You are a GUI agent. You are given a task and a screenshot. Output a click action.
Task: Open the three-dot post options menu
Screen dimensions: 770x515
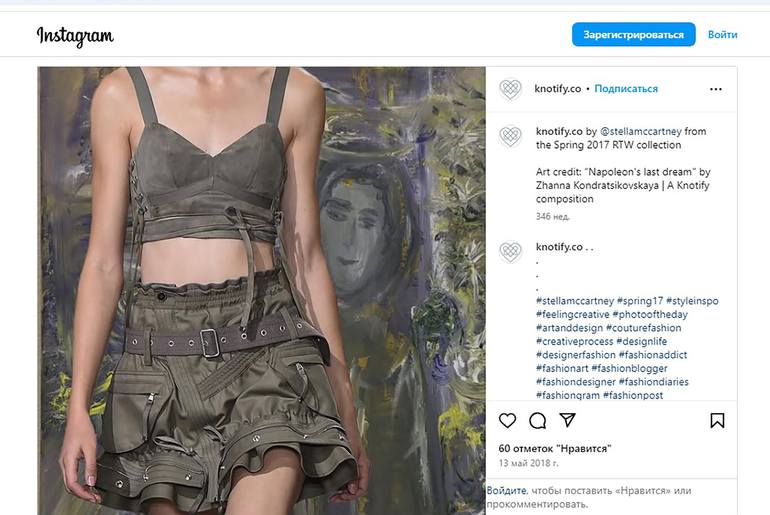pyautogui.click(x=715, y=89)
